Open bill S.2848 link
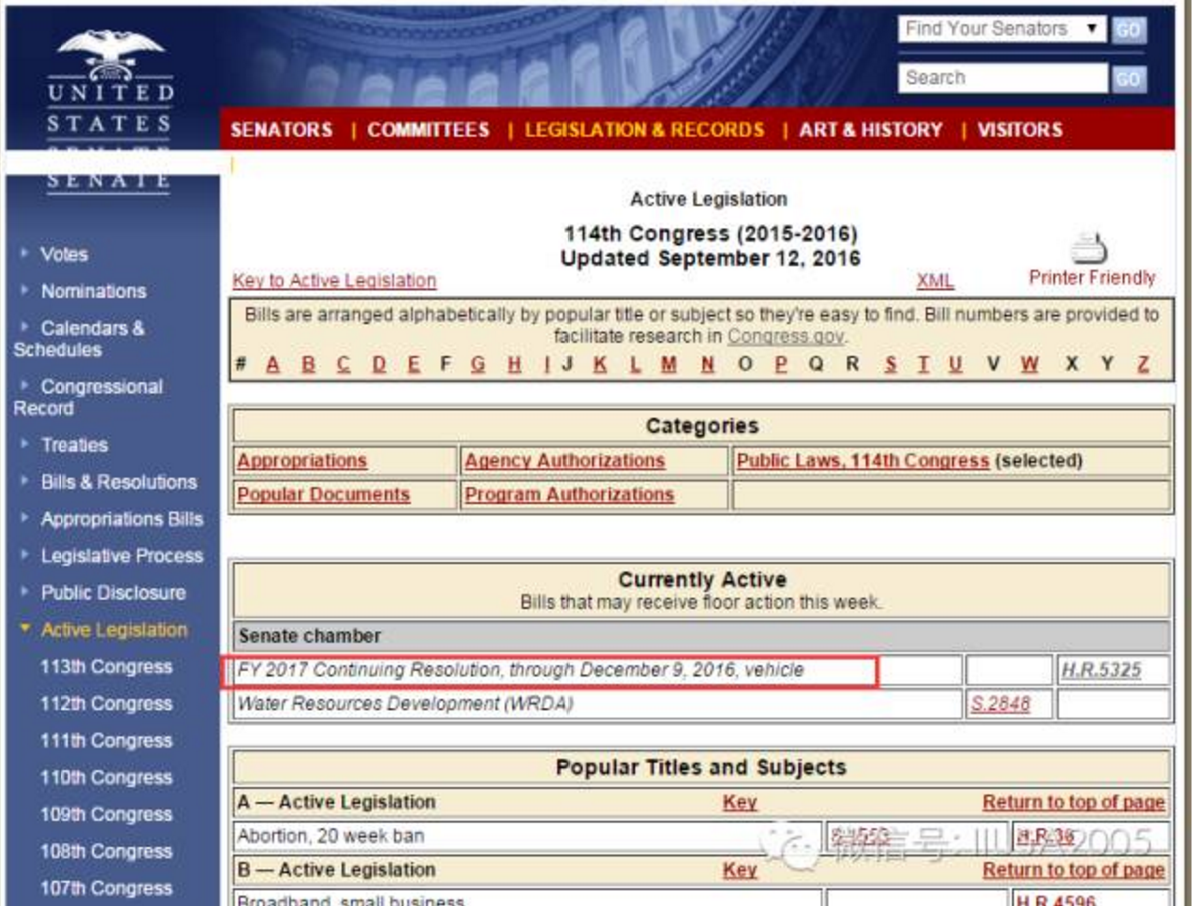This screenshot has width=1194, height=906. [x=1000, y=703]
